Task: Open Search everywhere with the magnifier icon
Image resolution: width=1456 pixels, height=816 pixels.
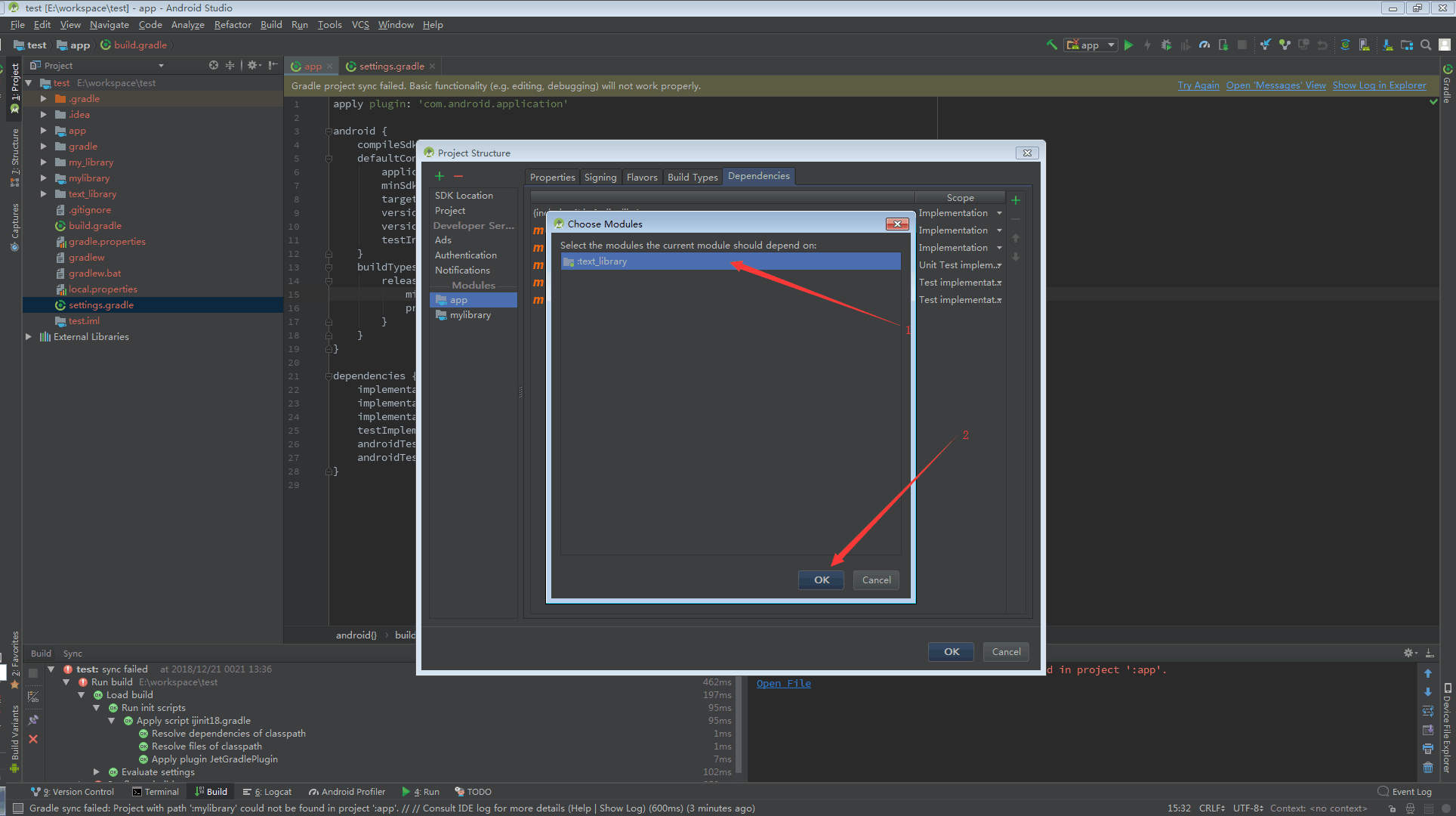Action: [x=1426, y=45]
